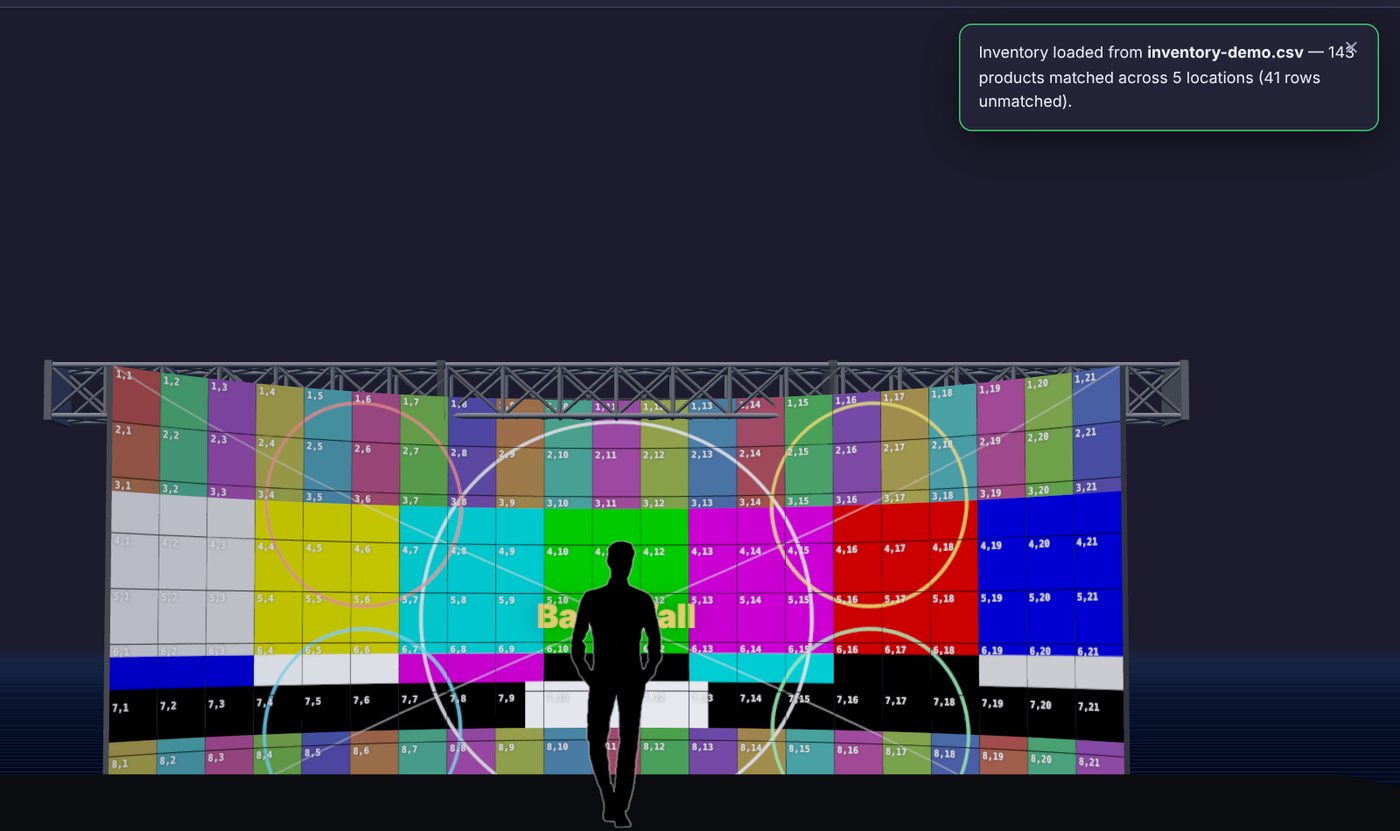
Task: Click the human scale silhouette figure
Action: pos(616,684)
